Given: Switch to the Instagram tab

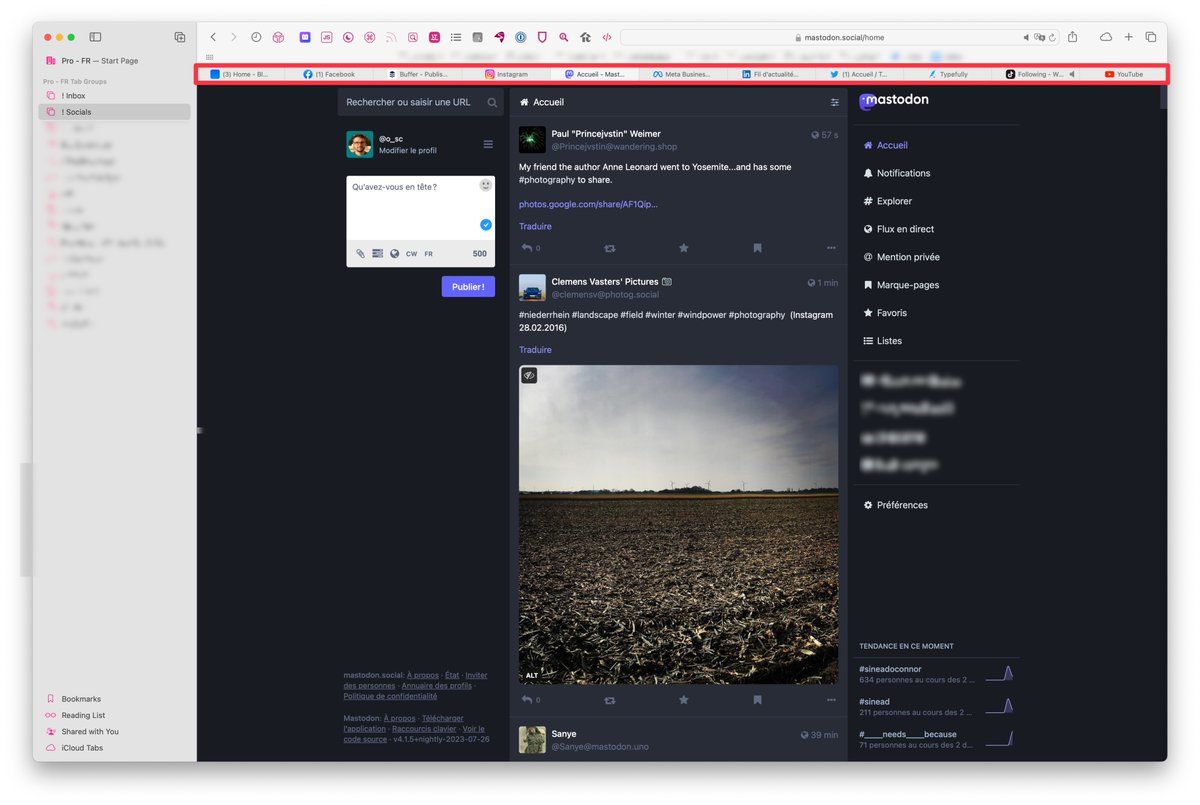Looking at the screenshot, I should tap(507, 74).
